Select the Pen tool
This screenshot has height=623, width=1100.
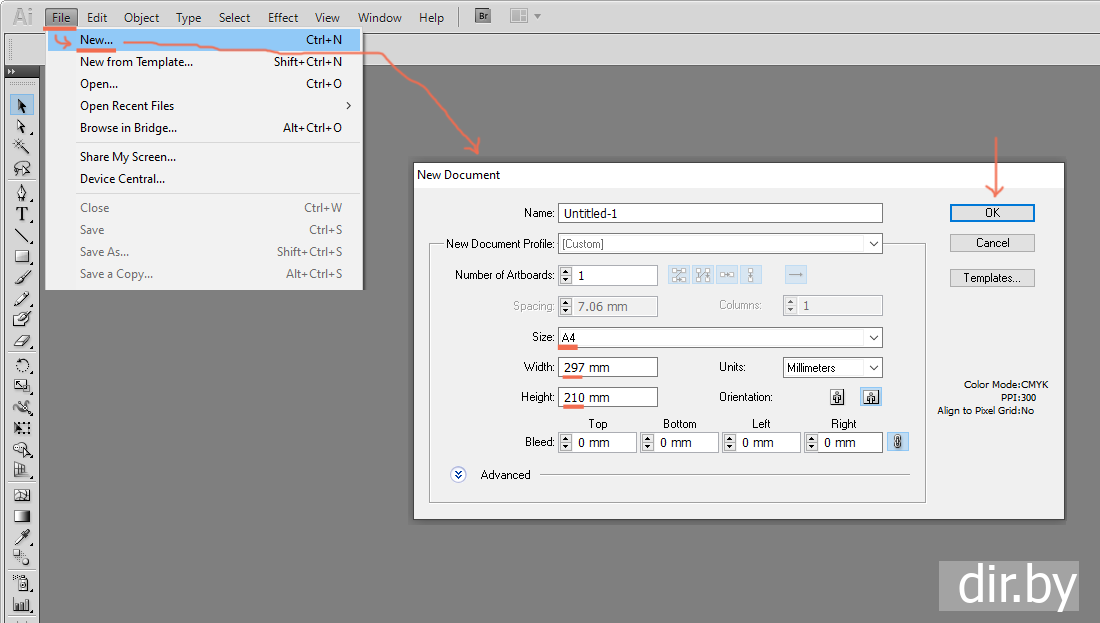point(21,193)
